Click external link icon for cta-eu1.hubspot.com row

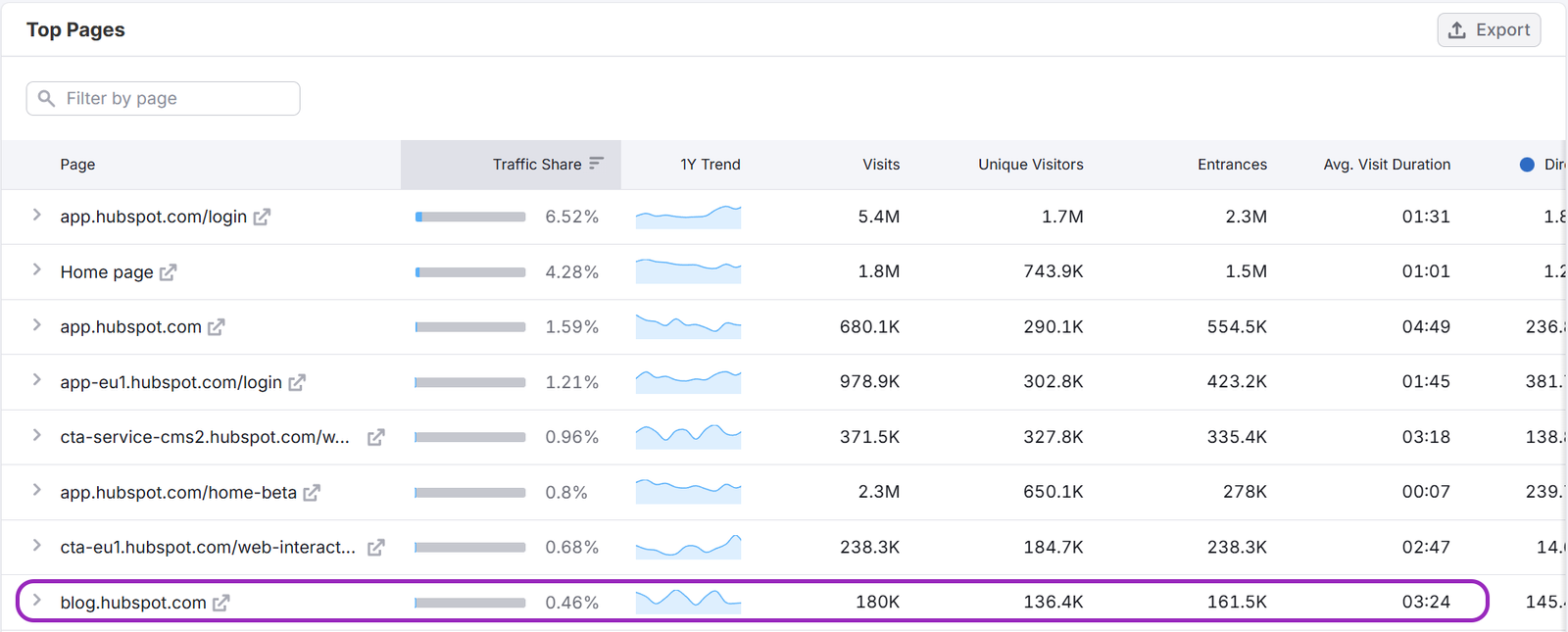click(x=375, y=548)
